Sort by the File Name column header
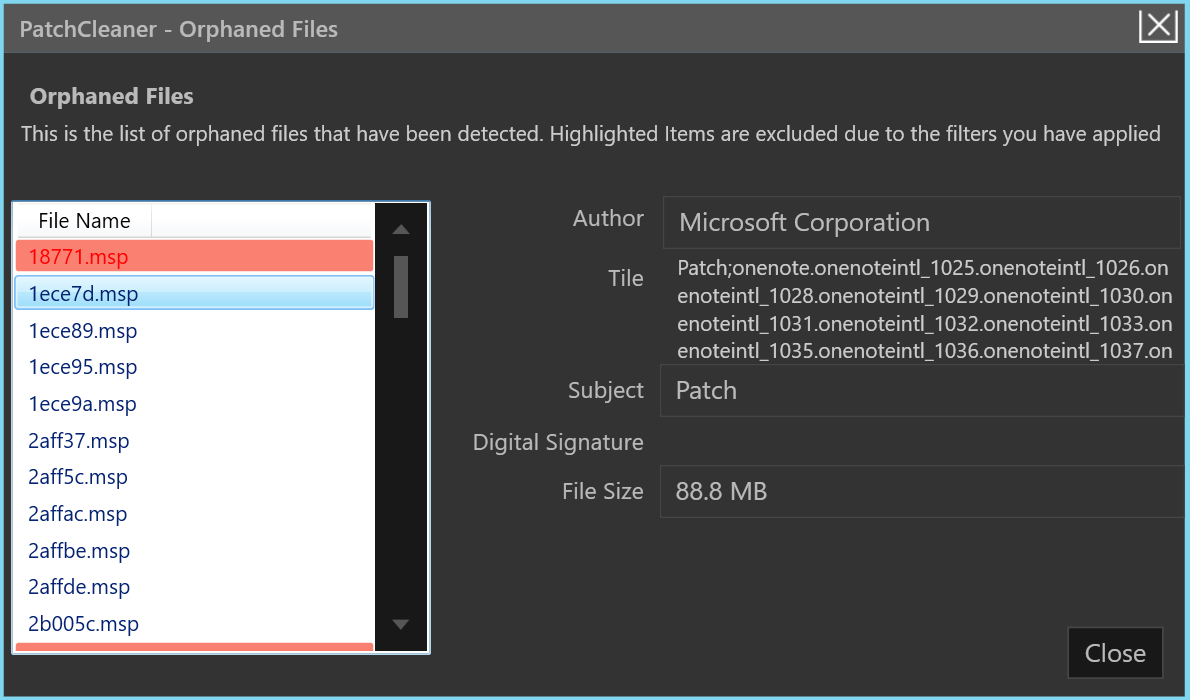 tap(84, 220)
